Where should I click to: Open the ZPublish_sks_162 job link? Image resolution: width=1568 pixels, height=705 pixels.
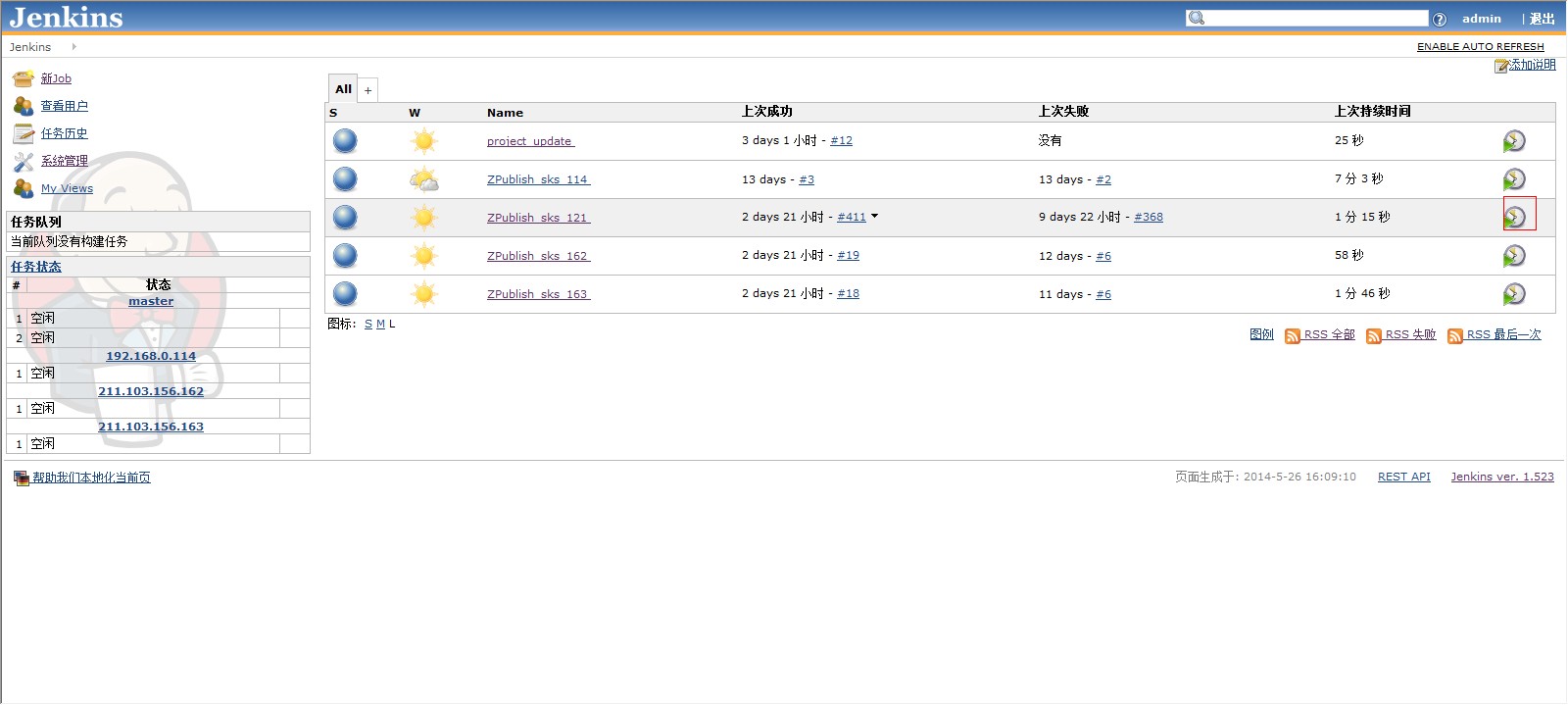point(538,256)
